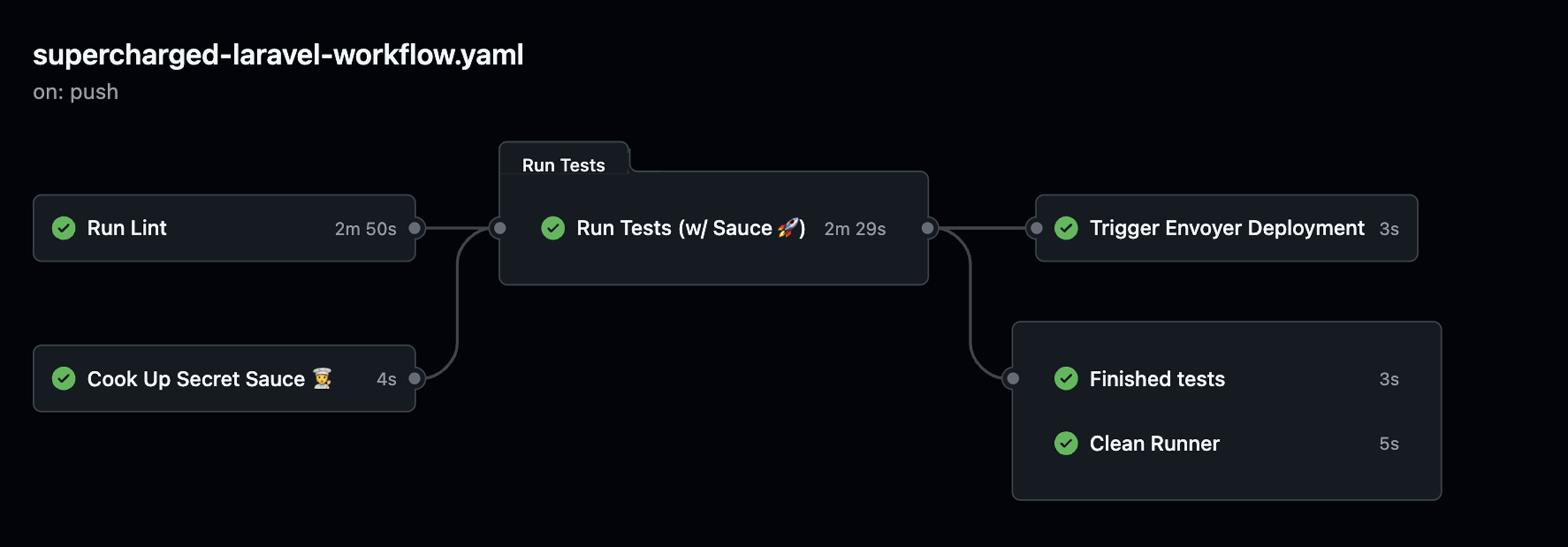Click the connector dot right of Run Lint
The width and height of the screenshot is (1568, 547).
pyautogui.click(x=416, y=227)
